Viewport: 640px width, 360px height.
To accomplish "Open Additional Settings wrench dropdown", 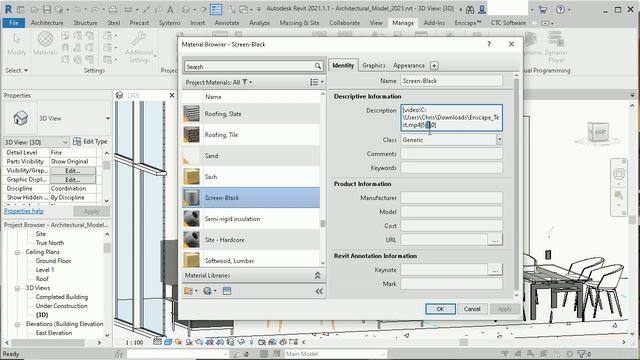I will (139, 47).
